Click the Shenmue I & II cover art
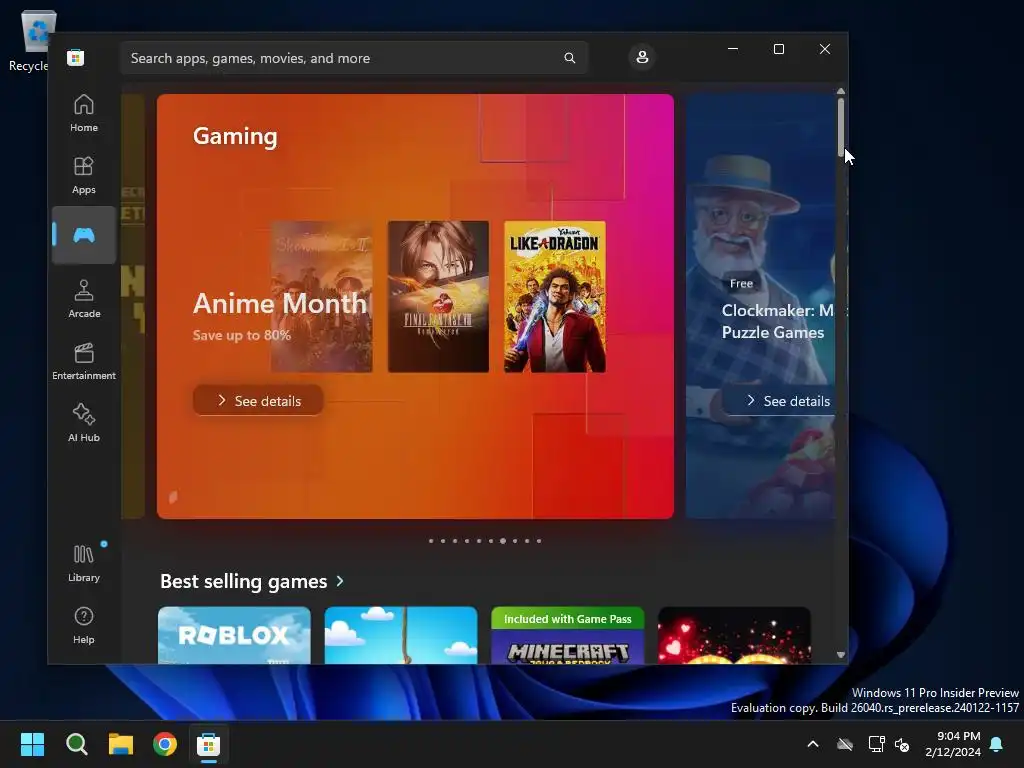 322,296
